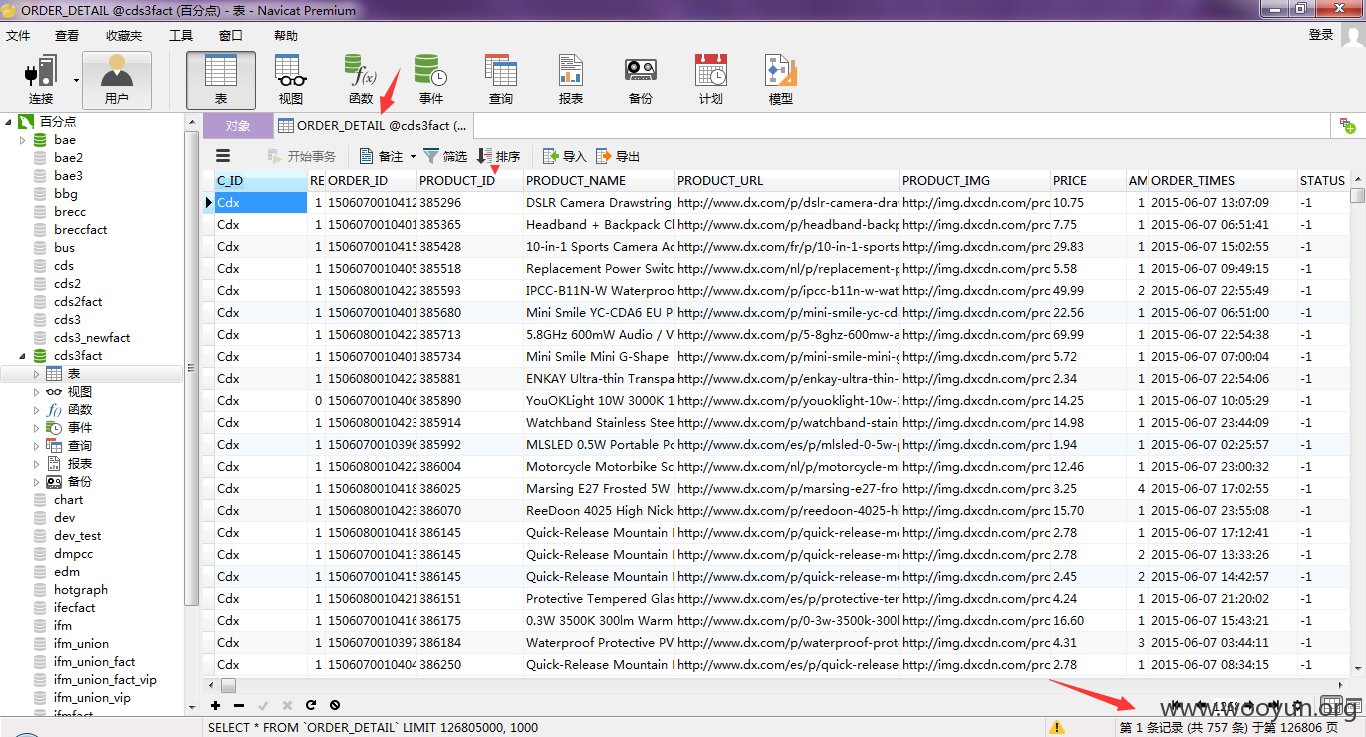Expand the 查询 node in tree
This screenshot has width=1366, height=737.
36,446
